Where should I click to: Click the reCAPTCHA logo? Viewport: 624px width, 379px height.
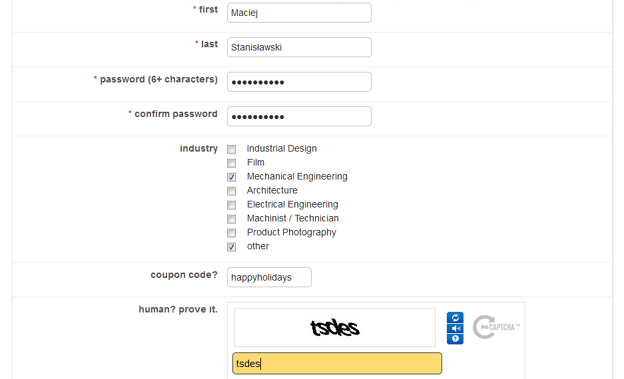click(496, 327)
